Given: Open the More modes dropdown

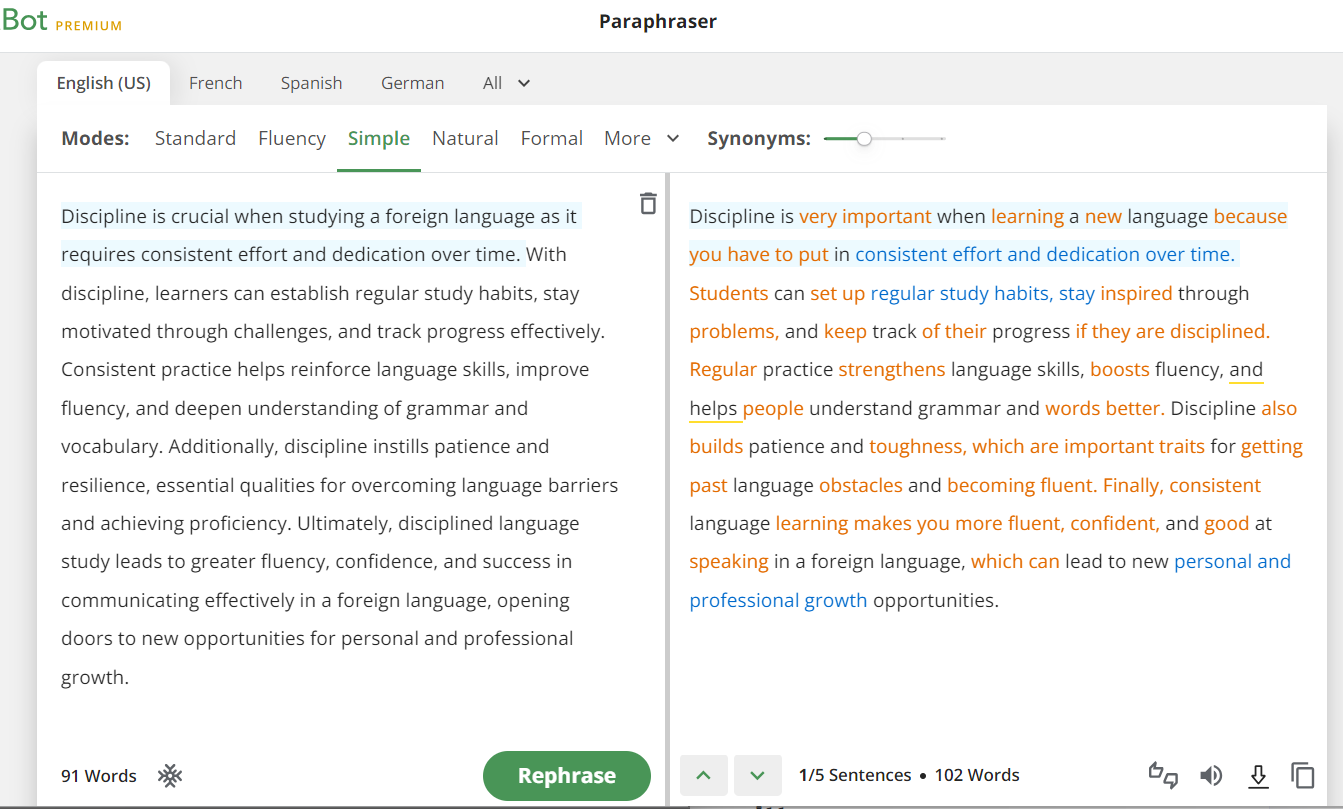Looking at the screenshot, I should point(641,138).
